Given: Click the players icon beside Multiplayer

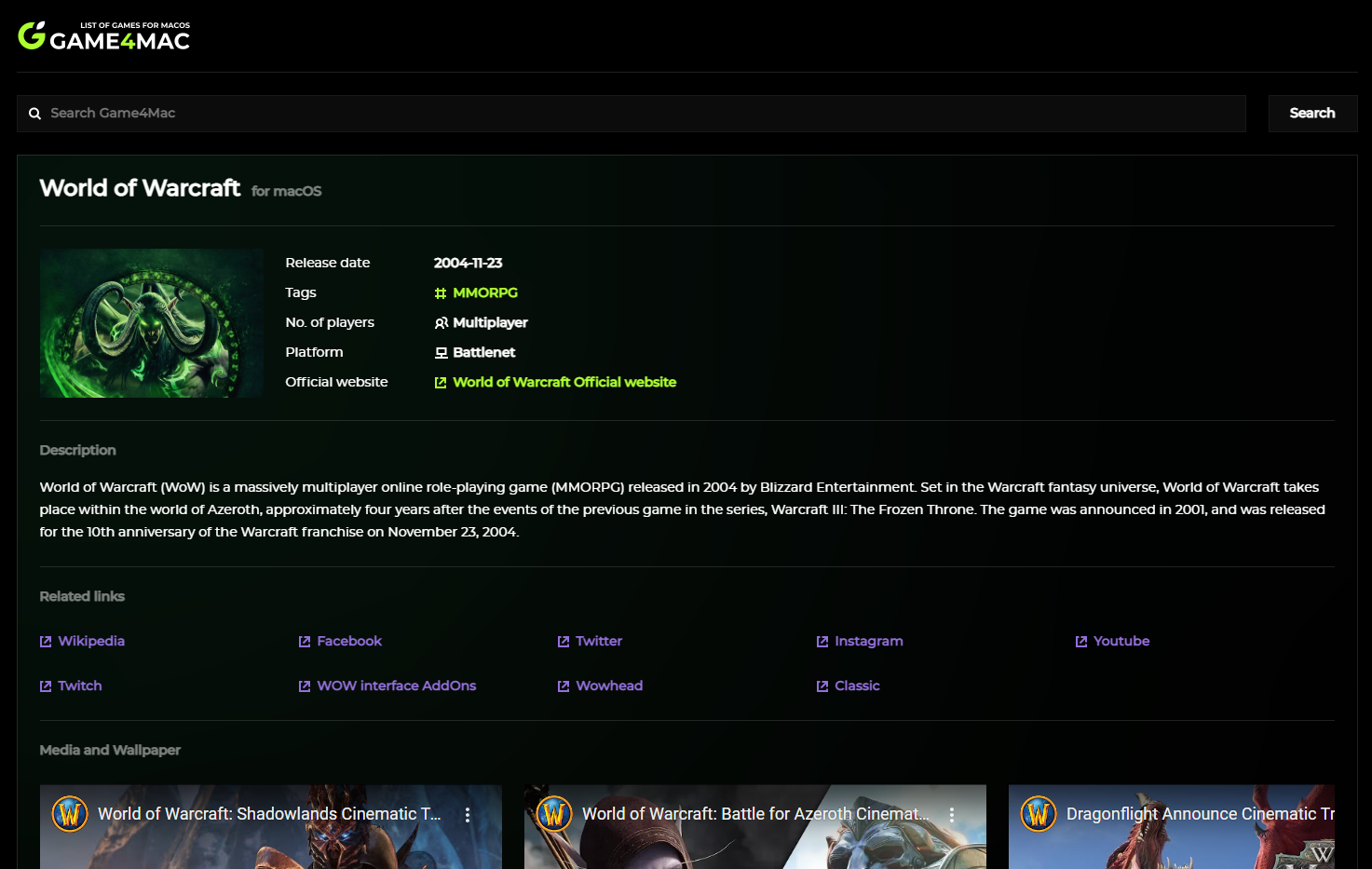Looking at the screenshot, I should point(441,322).
